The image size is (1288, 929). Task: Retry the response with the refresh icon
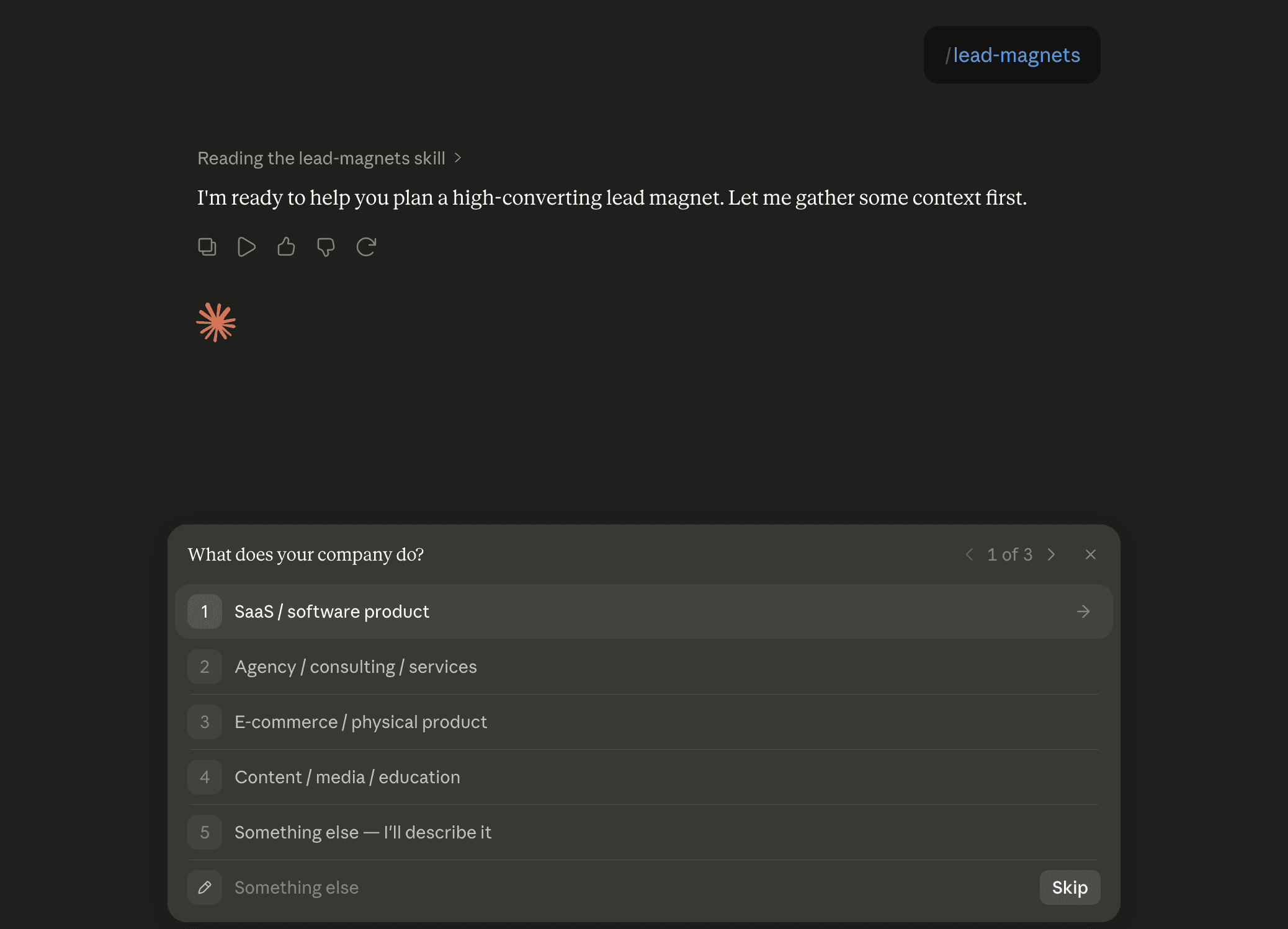coord(366,247)
